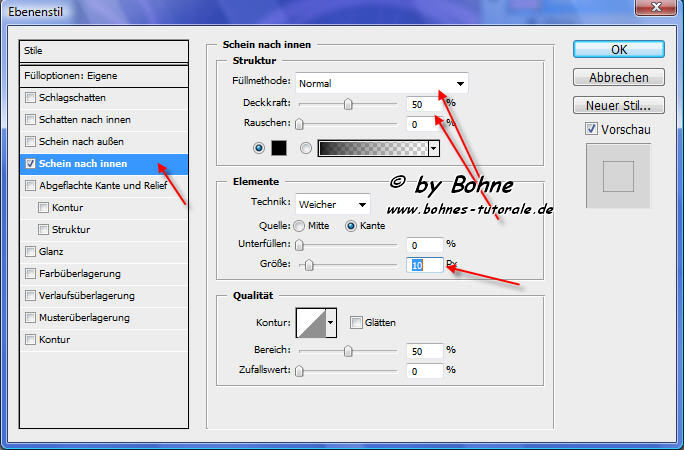Open the Füllmethode dropdown
This screenshot has width=684, height=450.
coord(381,83)
